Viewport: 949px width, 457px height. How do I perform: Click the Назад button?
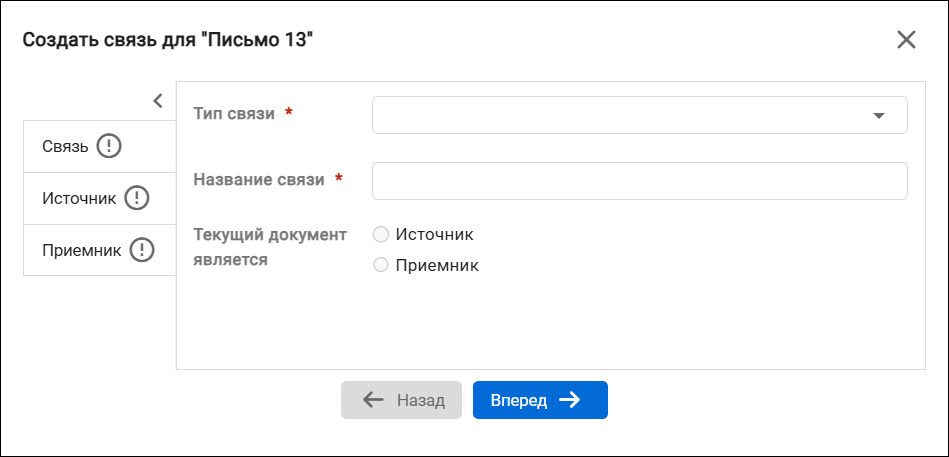(x=401, y=399)
